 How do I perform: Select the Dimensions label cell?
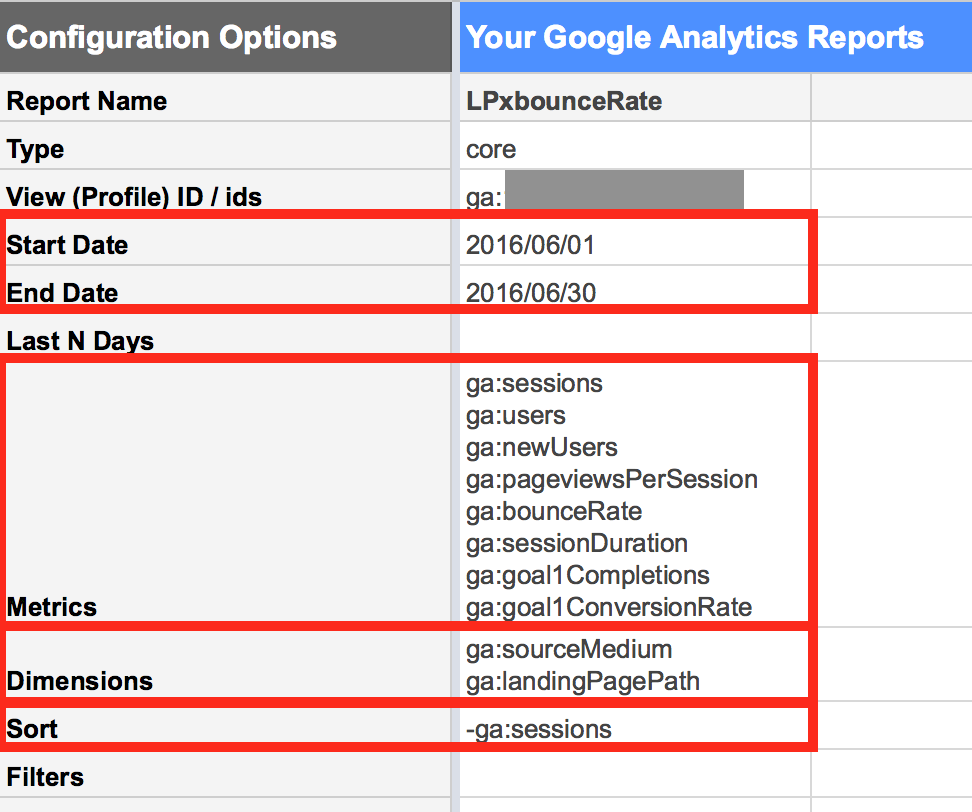click(226, 664)
